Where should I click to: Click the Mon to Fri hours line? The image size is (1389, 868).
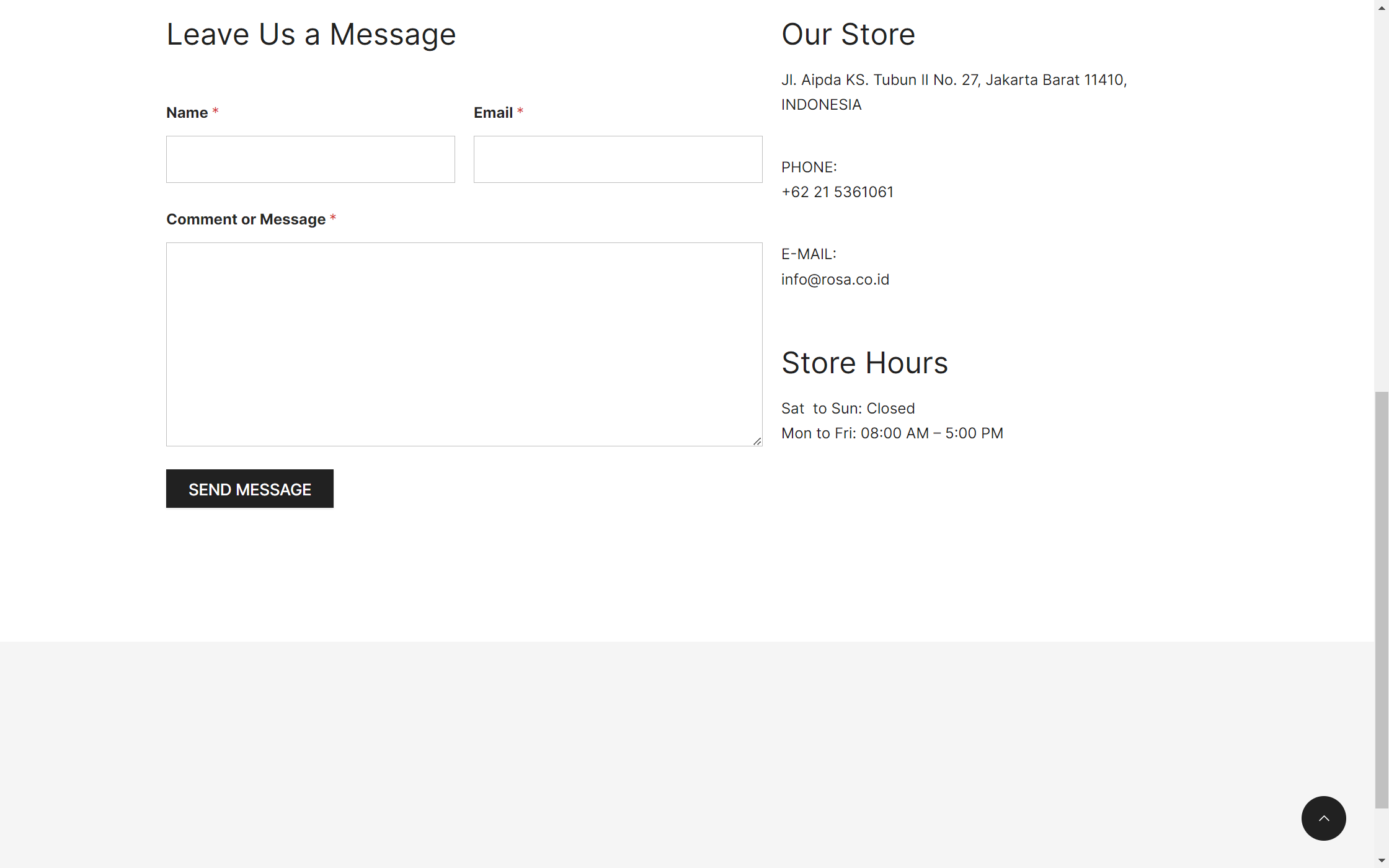click(x=892, y=433)
